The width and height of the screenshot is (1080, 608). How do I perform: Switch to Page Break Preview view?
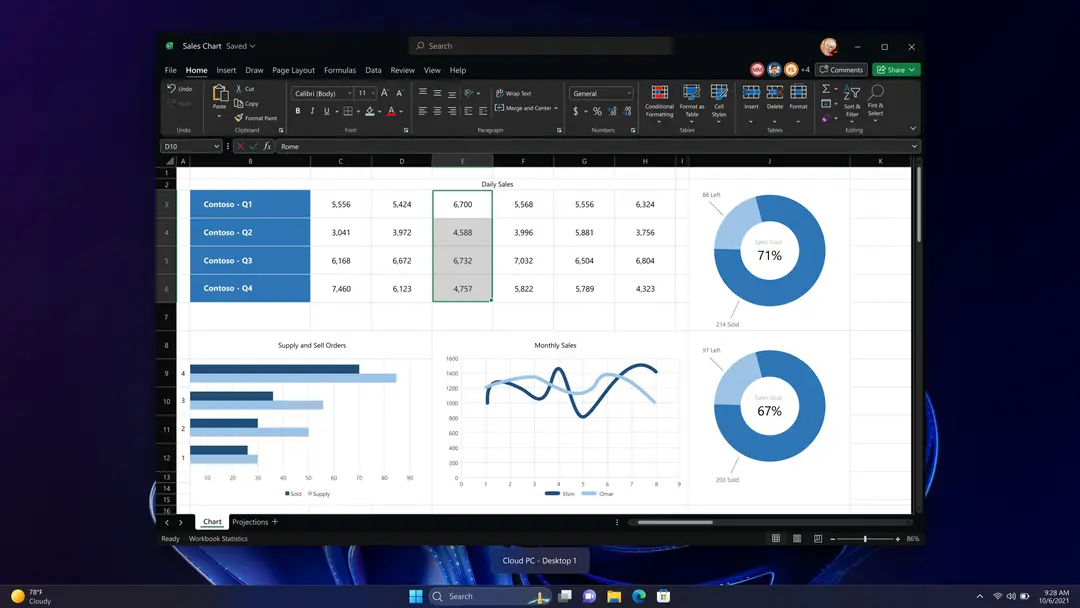818,538
